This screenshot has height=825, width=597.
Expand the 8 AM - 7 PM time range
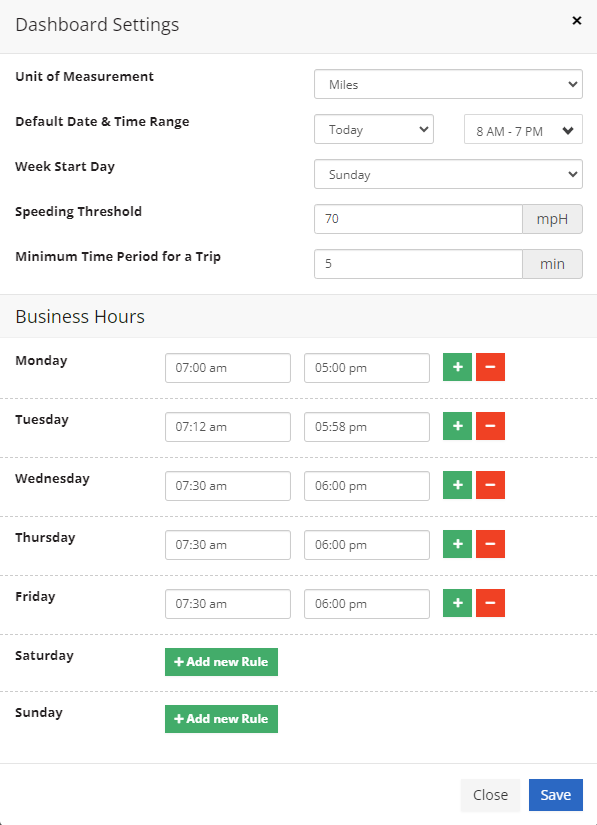[x=523, y=129]
